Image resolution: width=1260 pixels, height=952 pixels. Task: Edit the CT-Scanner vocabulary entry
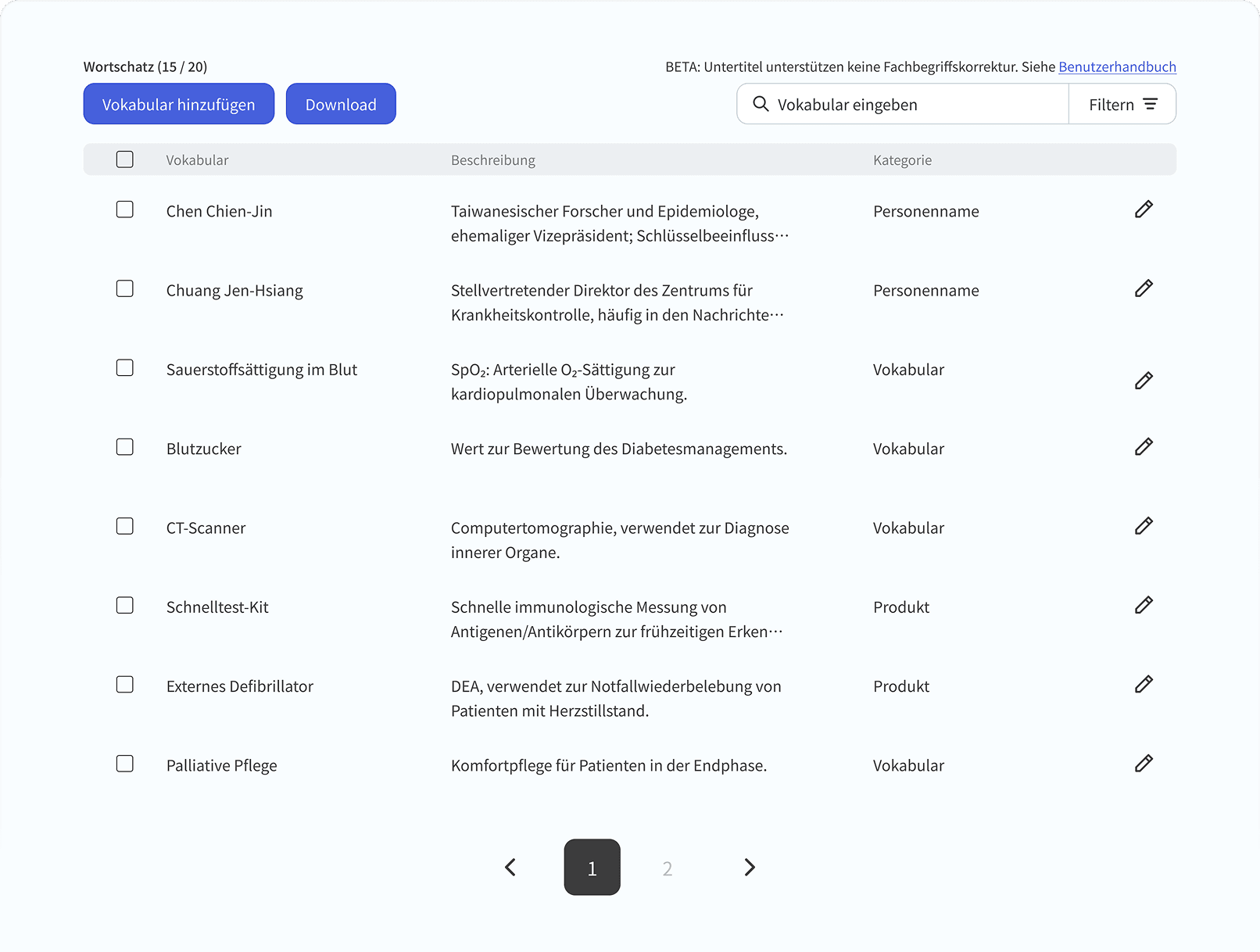(x=1144, y=526)
